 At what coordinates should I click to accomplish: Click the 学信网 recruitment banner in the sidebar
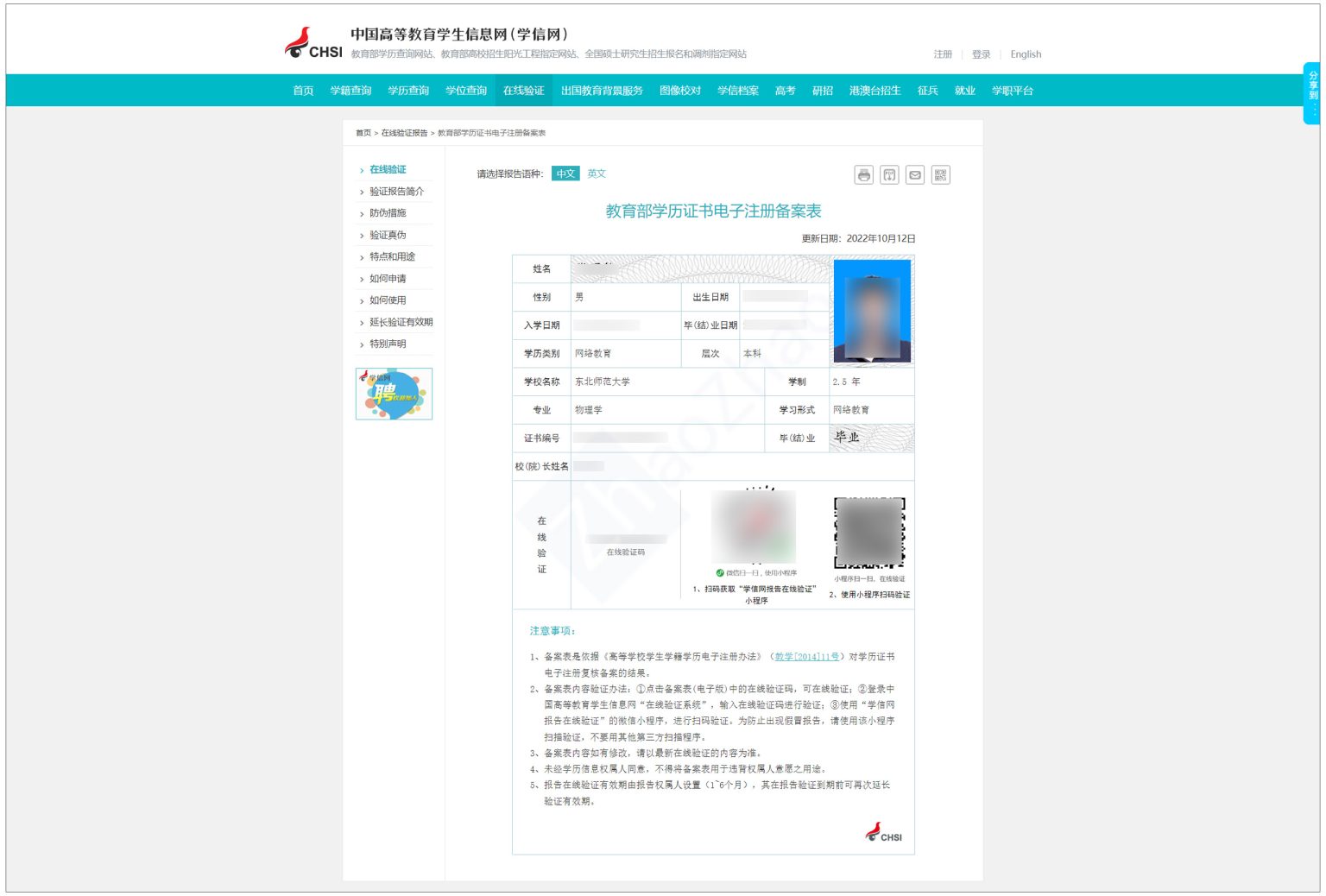[x=394, y=394]
